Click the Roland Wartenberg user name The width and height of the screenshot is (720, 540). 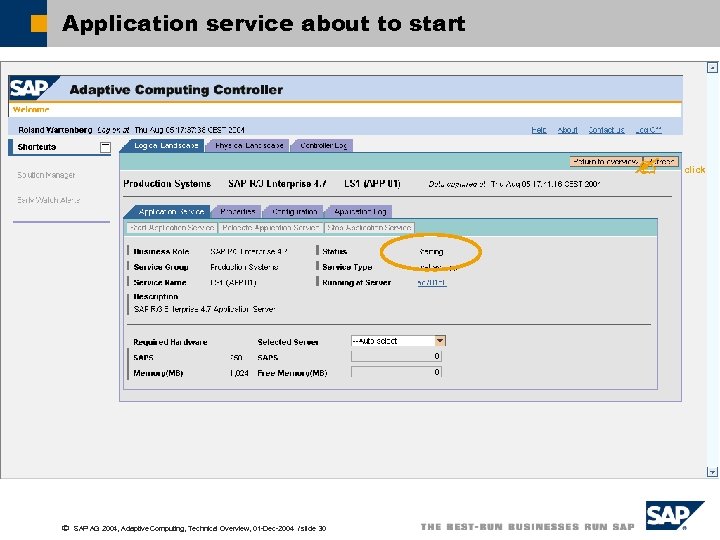tap(55, 130)
